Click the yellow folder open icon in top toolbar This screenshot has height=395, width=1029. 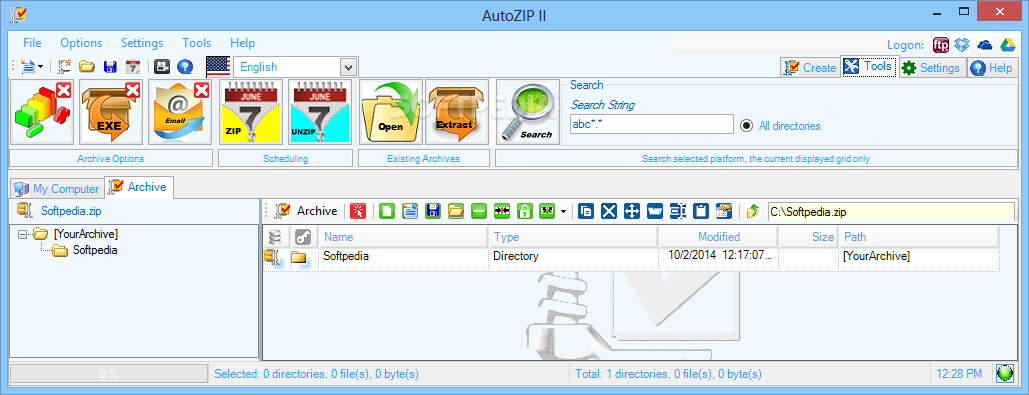pos(87,66)
